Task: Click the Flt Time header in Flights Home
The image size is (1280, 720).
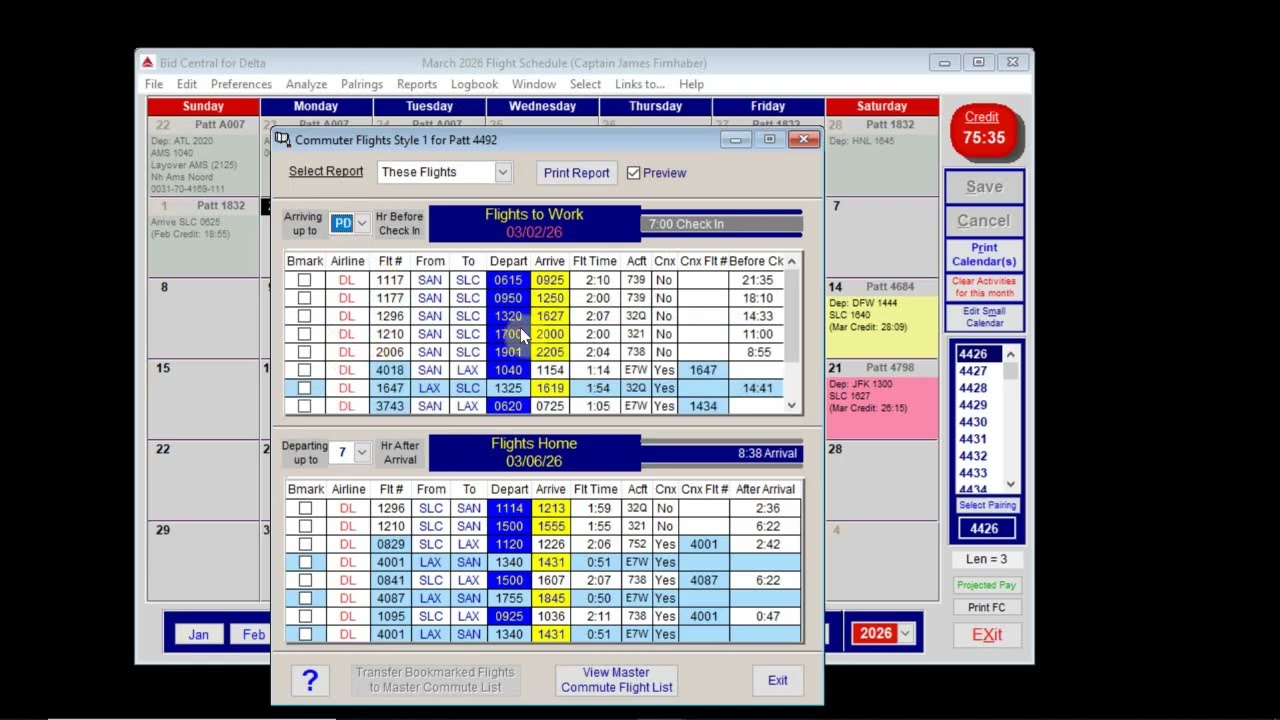Action: click(x=595, y=489)
